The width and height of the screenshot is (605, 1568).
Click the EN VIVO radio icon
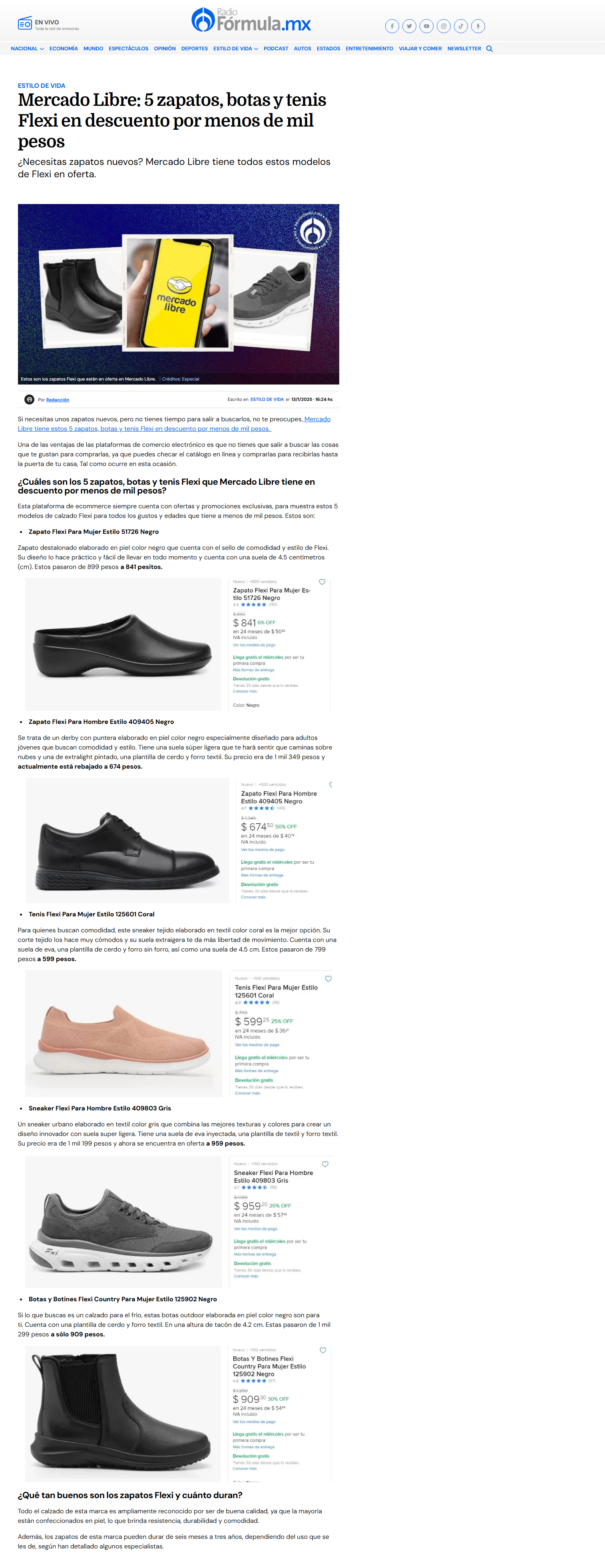click(24, 24)
